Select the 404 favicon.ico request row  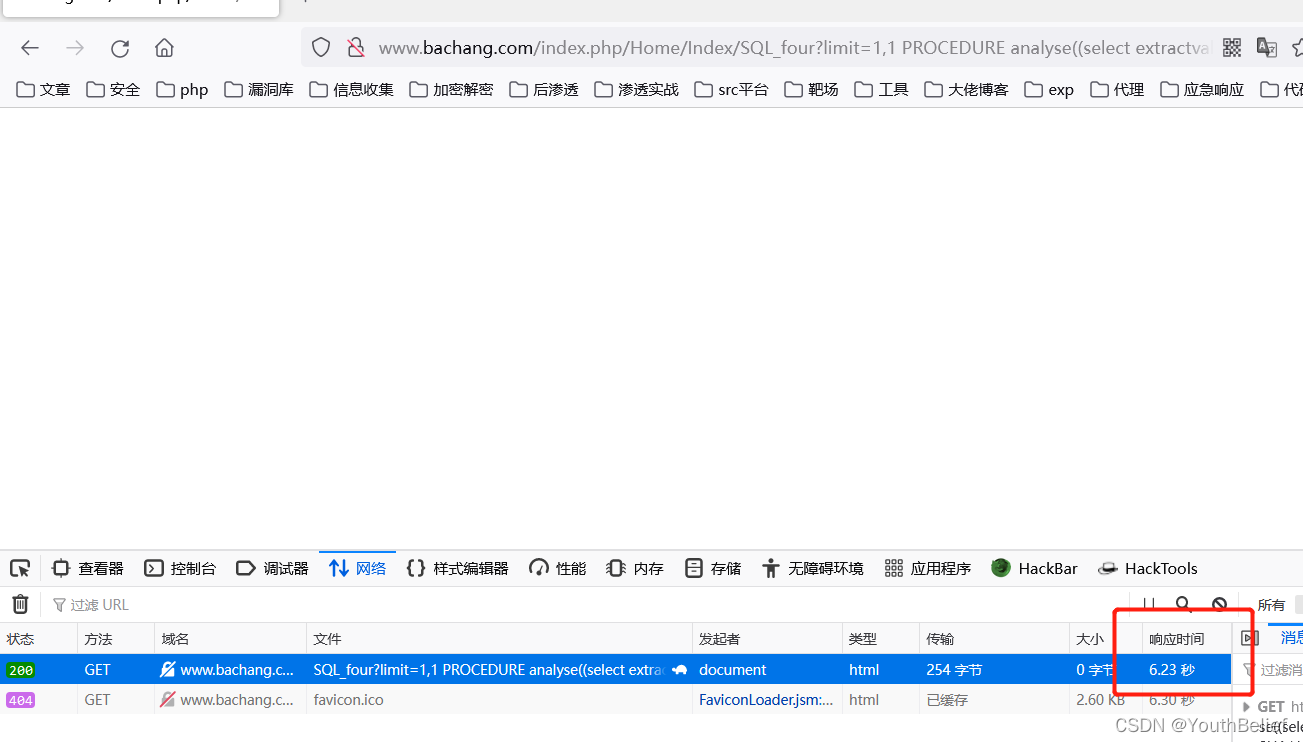[615, 700]
